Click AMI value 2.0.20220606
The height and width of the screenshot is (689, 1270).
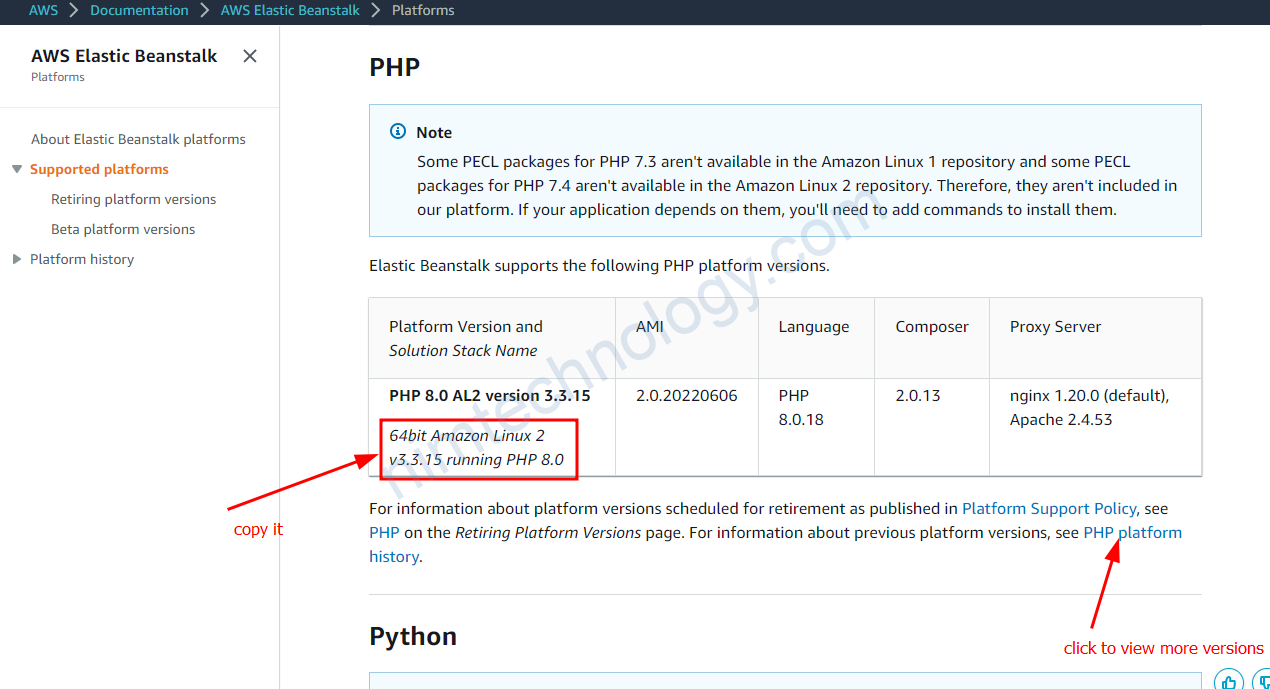click(687, 395)
